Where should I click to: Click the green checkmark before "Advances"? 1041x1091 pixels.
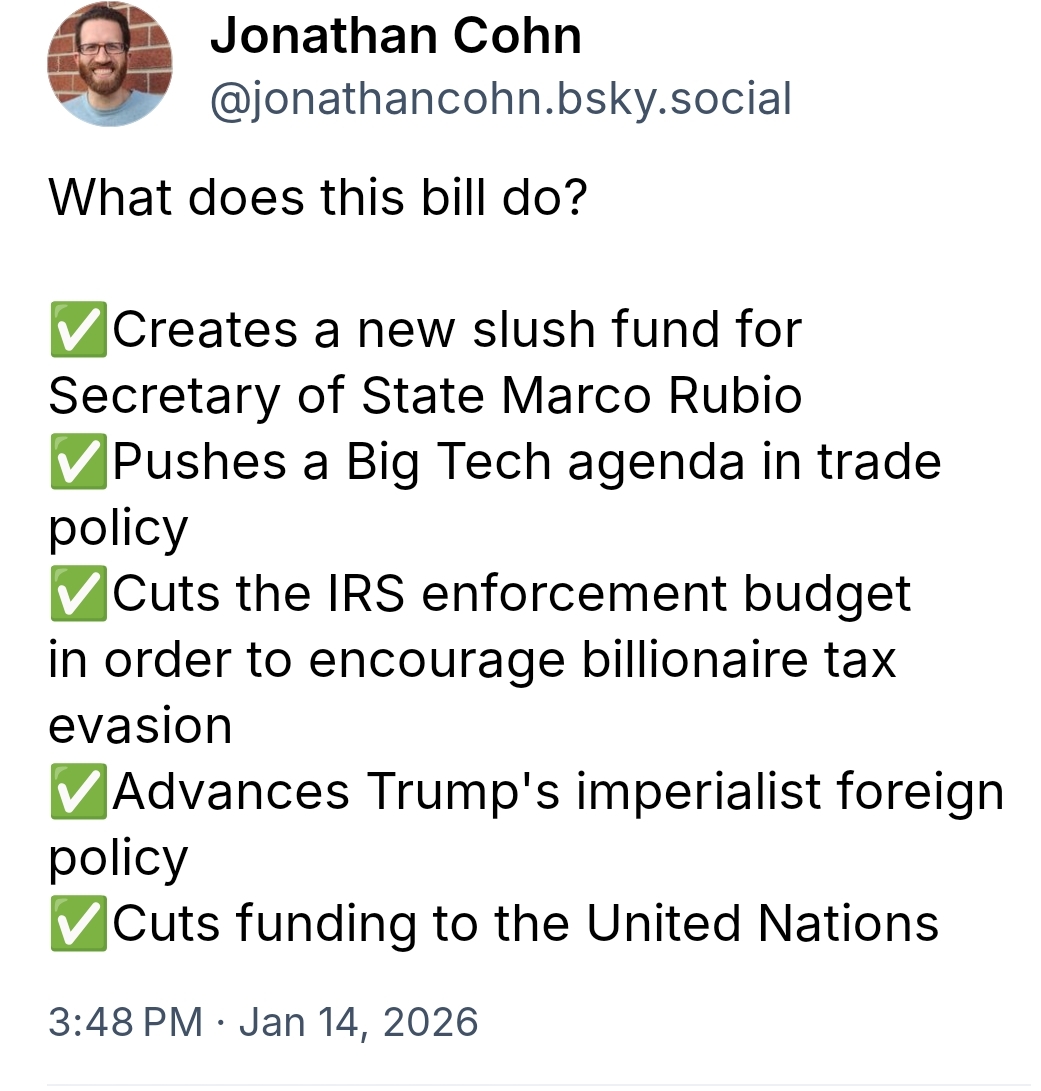[x=78, y=792]
